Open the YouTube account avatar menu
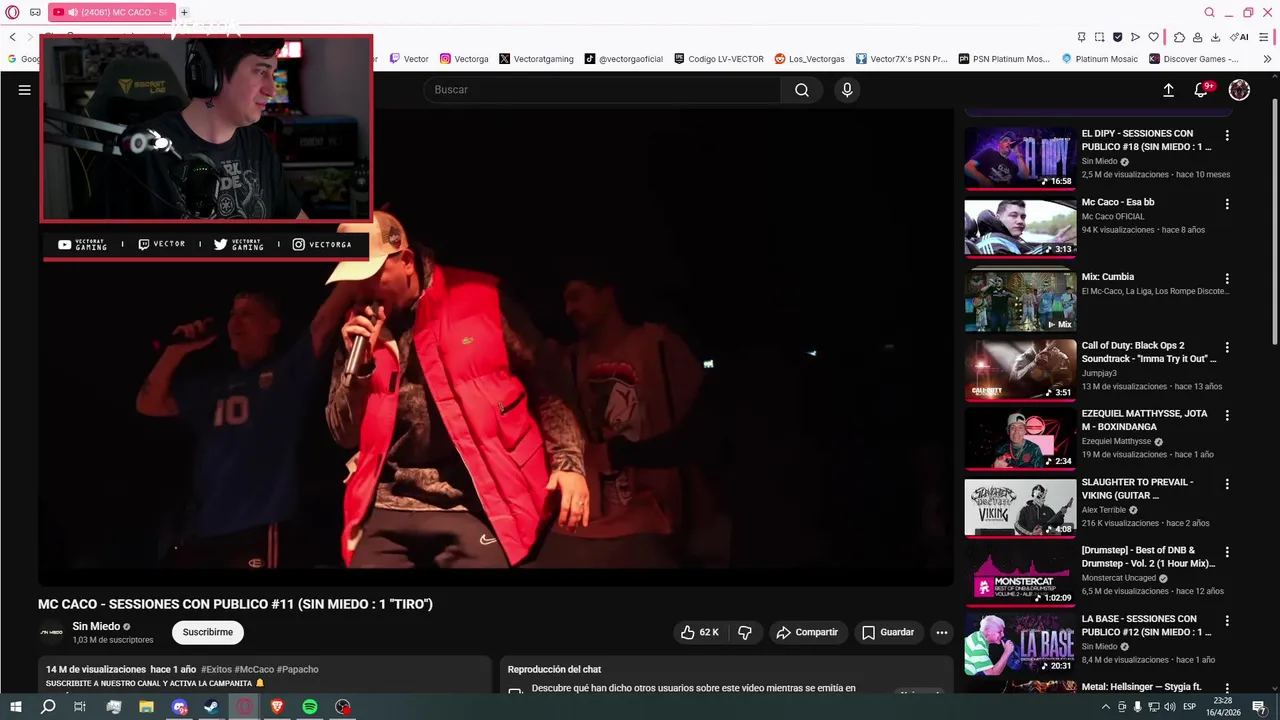1280x720 pixels. click(x=1239, y=90)
